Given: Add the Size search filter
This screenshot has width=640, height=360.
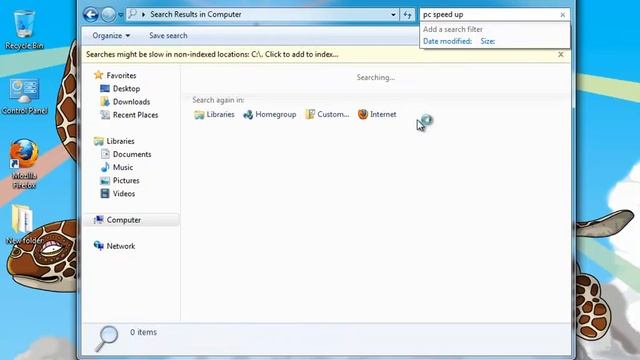Looking at the screenshot, I should pos(488,41).
